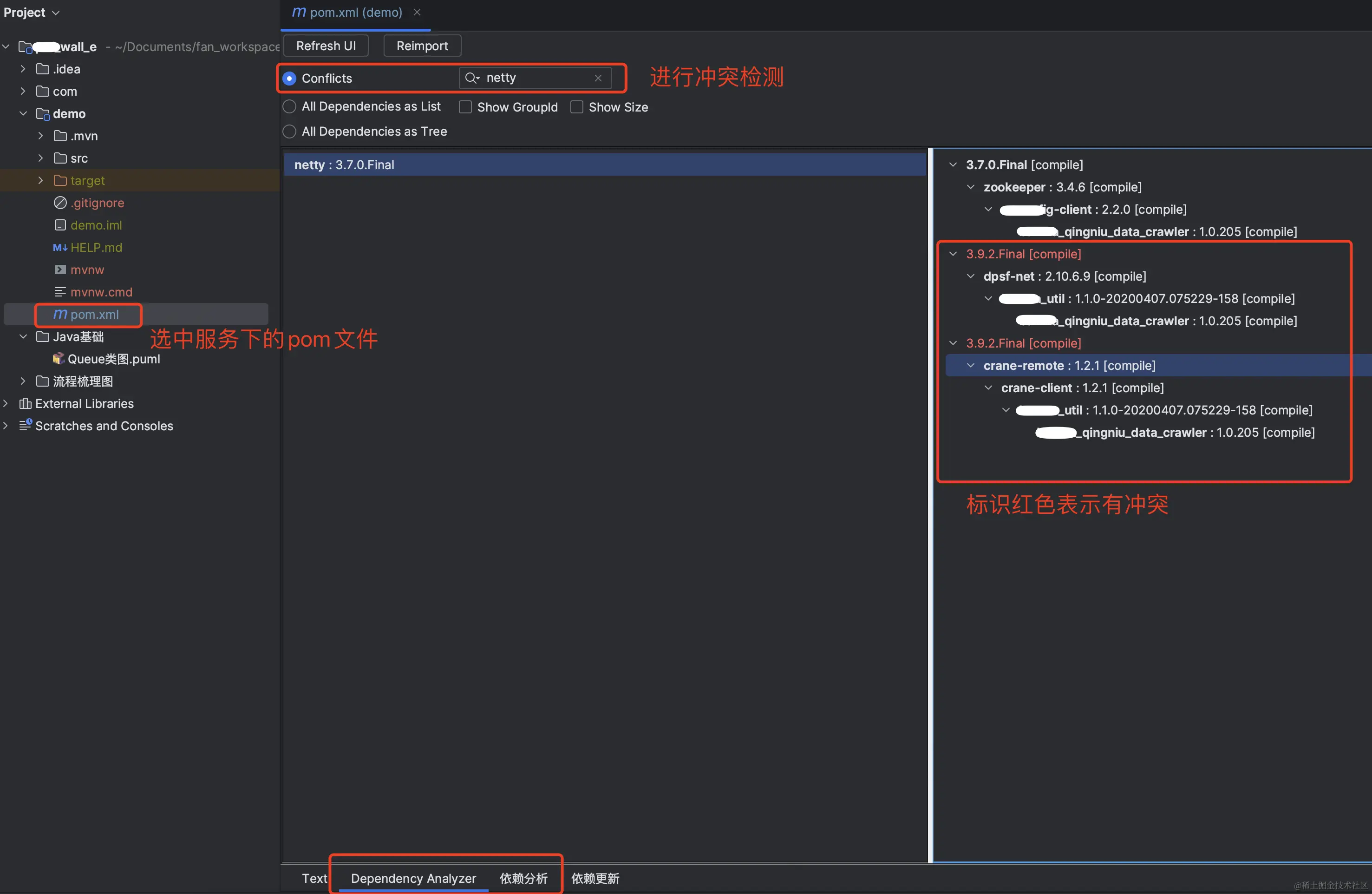The height and width of the screenshot is (894, 1372).
Task: Click the gitignore file icon
Action: 60,203
